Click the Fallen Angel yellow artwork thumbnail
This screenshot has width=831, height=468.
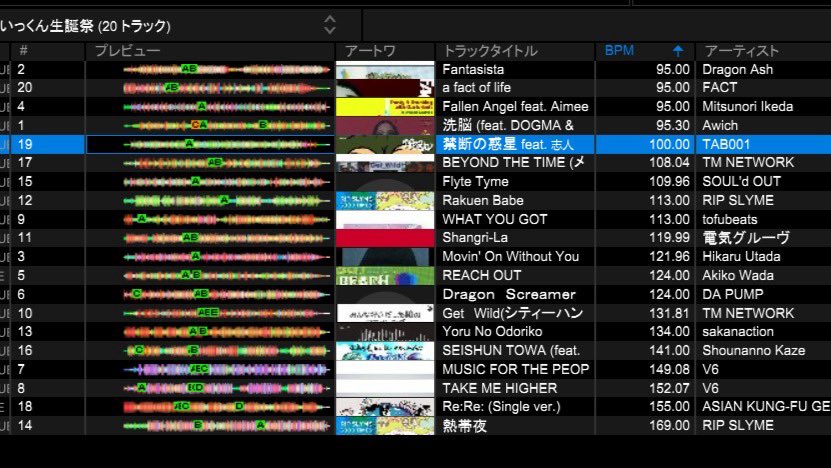click(x=385, y=107)
